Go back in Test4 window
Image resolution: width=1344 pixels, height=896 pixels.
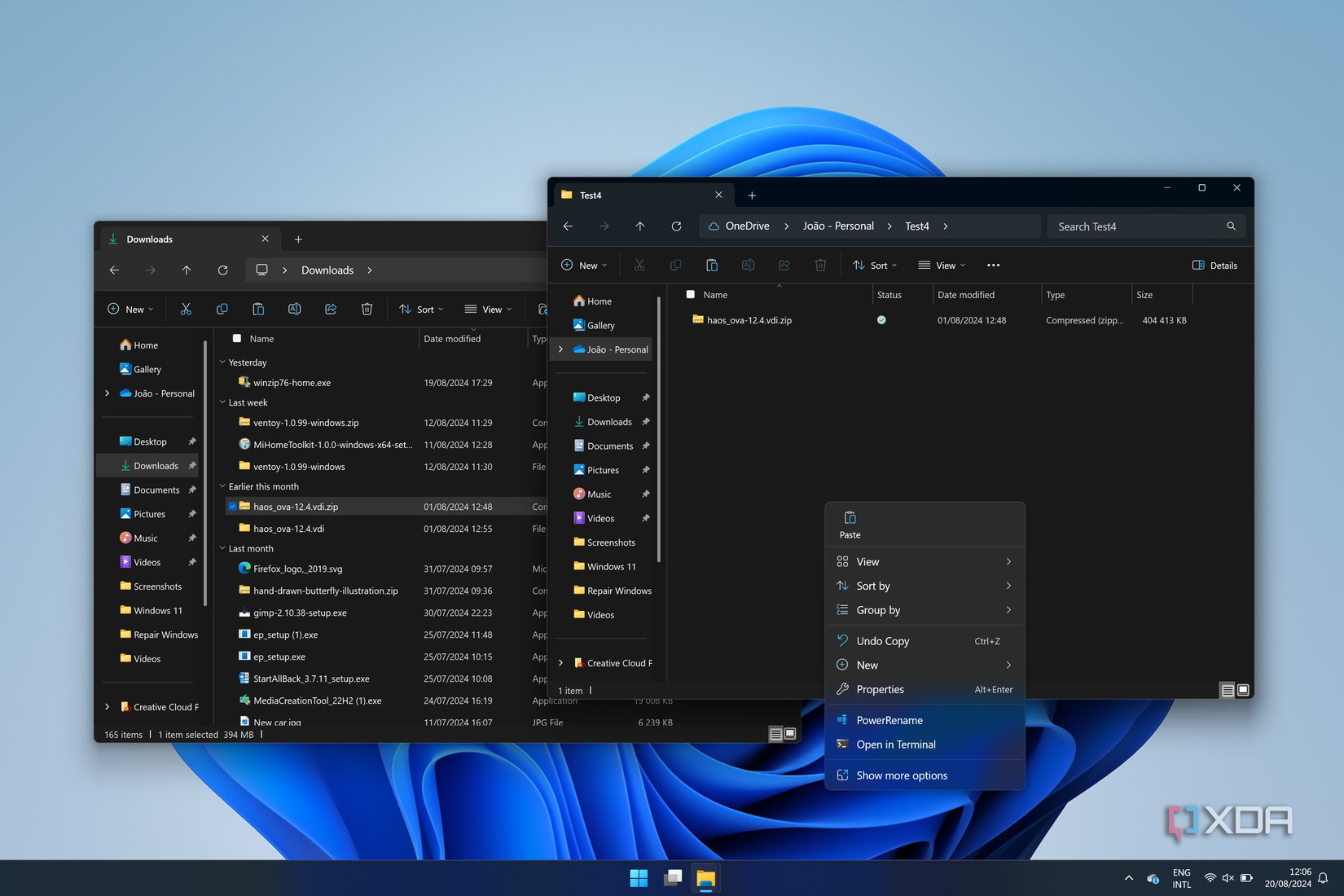(568, 226)
